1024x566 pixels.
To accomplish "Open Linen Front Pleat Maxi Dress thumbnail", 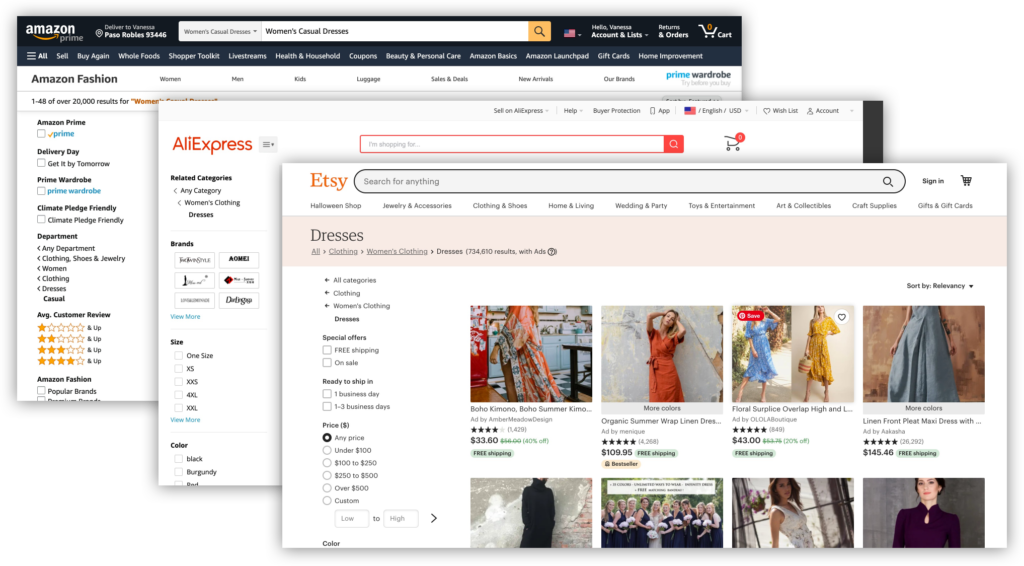I will coord(923,354).
